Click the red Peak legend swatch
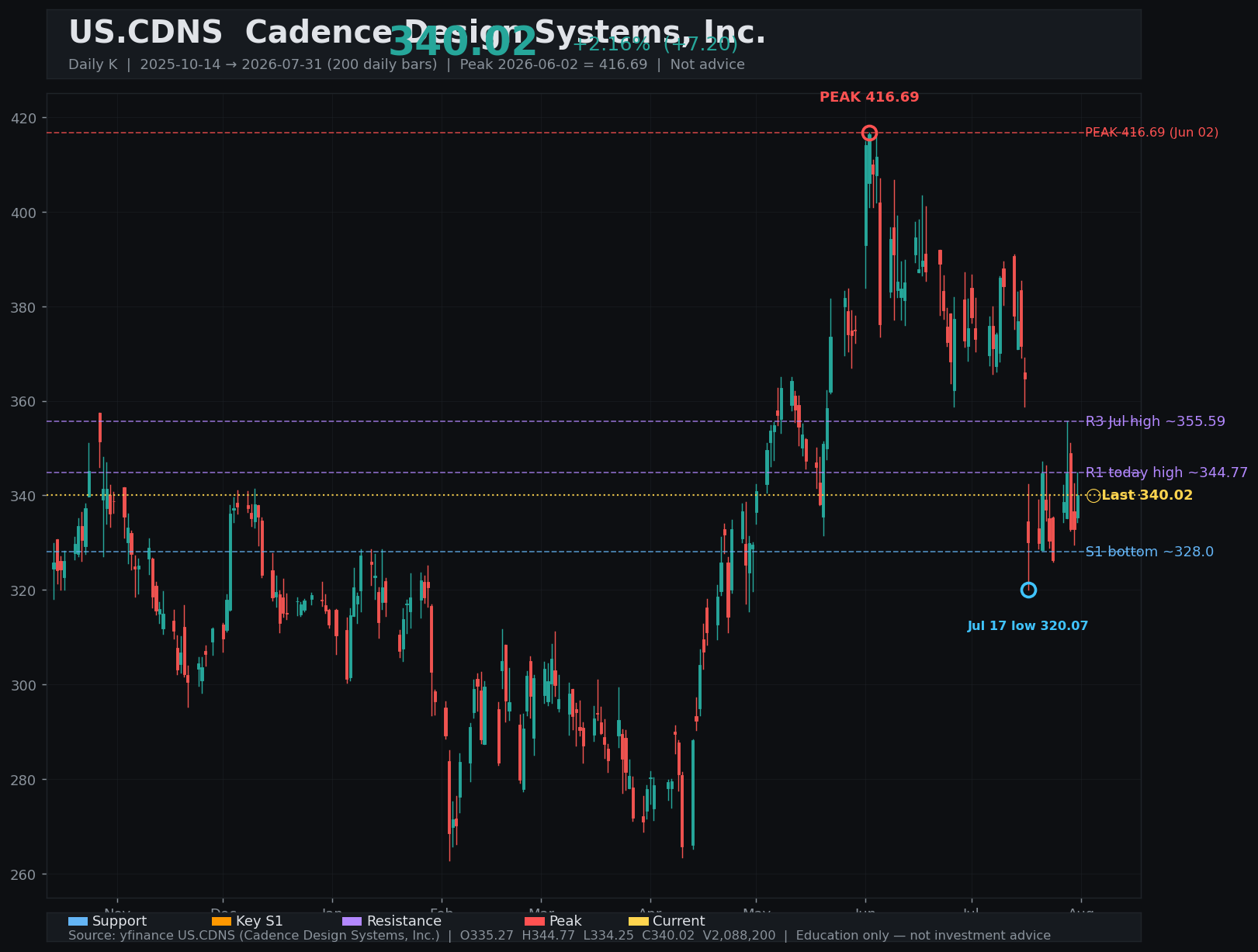This screenshot has width=1258, height=952. 534,921
